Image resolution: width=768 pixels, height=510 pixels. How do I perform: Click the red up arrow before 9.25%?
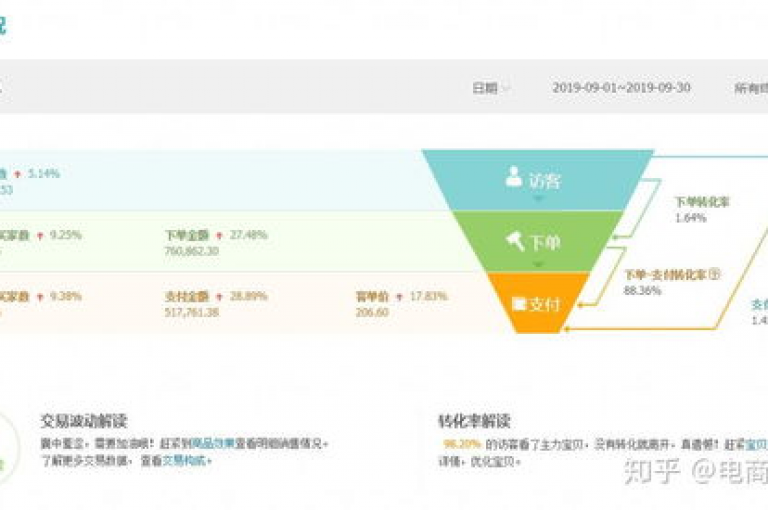point(40,236)
